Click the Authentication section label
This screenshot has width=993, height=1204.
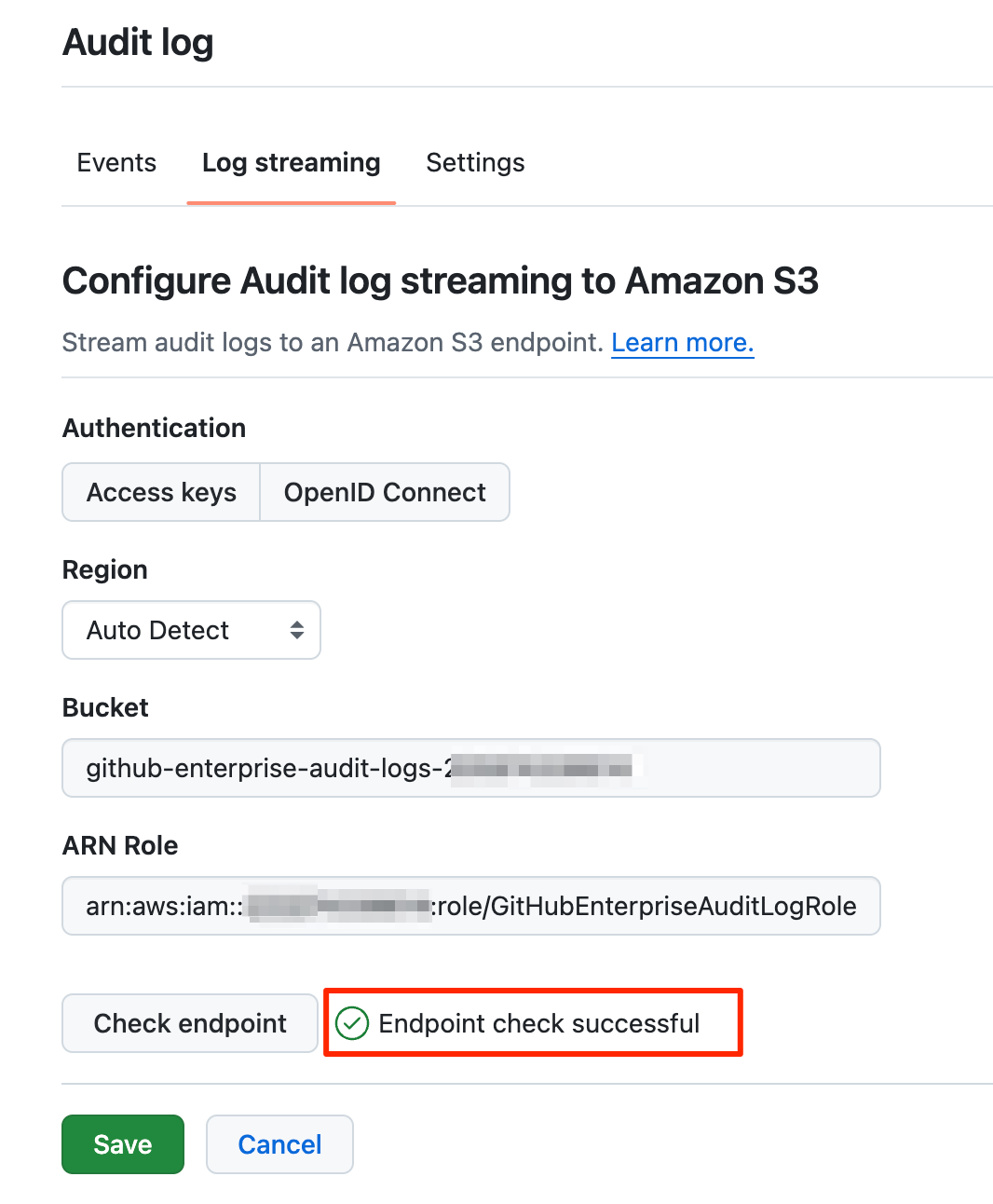154,428
